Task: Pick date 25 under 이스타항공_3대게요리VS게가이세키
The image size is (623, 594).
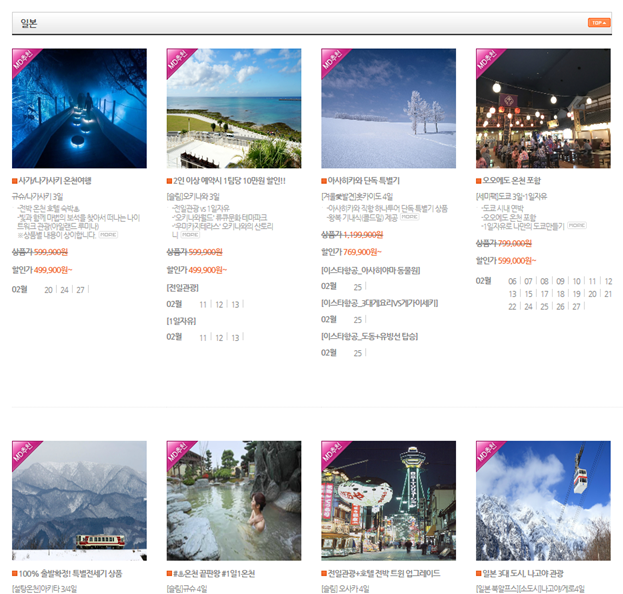Action: [358, 320]
